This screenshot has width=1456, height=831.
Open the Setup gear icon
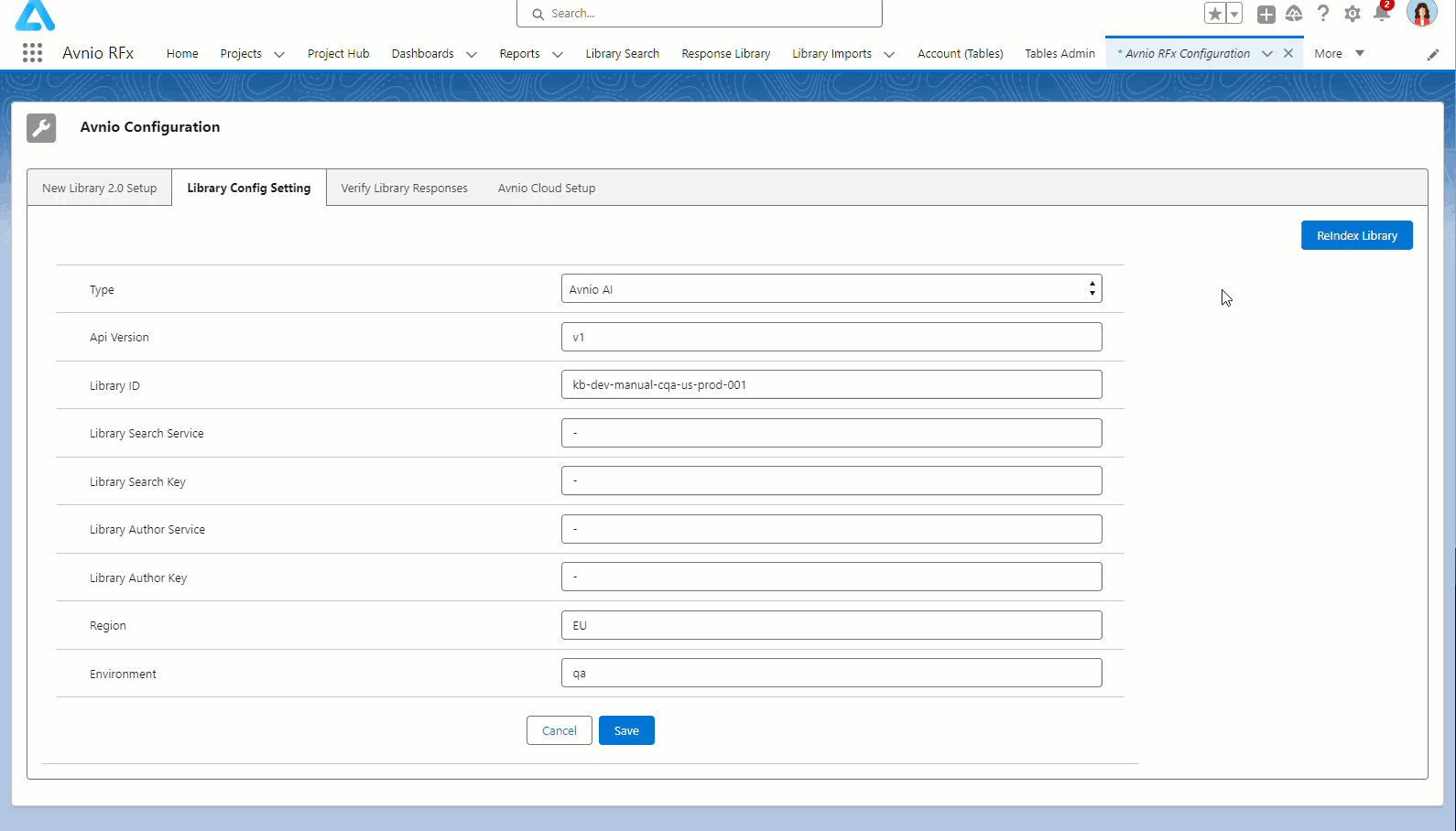tap(1353, 14)
